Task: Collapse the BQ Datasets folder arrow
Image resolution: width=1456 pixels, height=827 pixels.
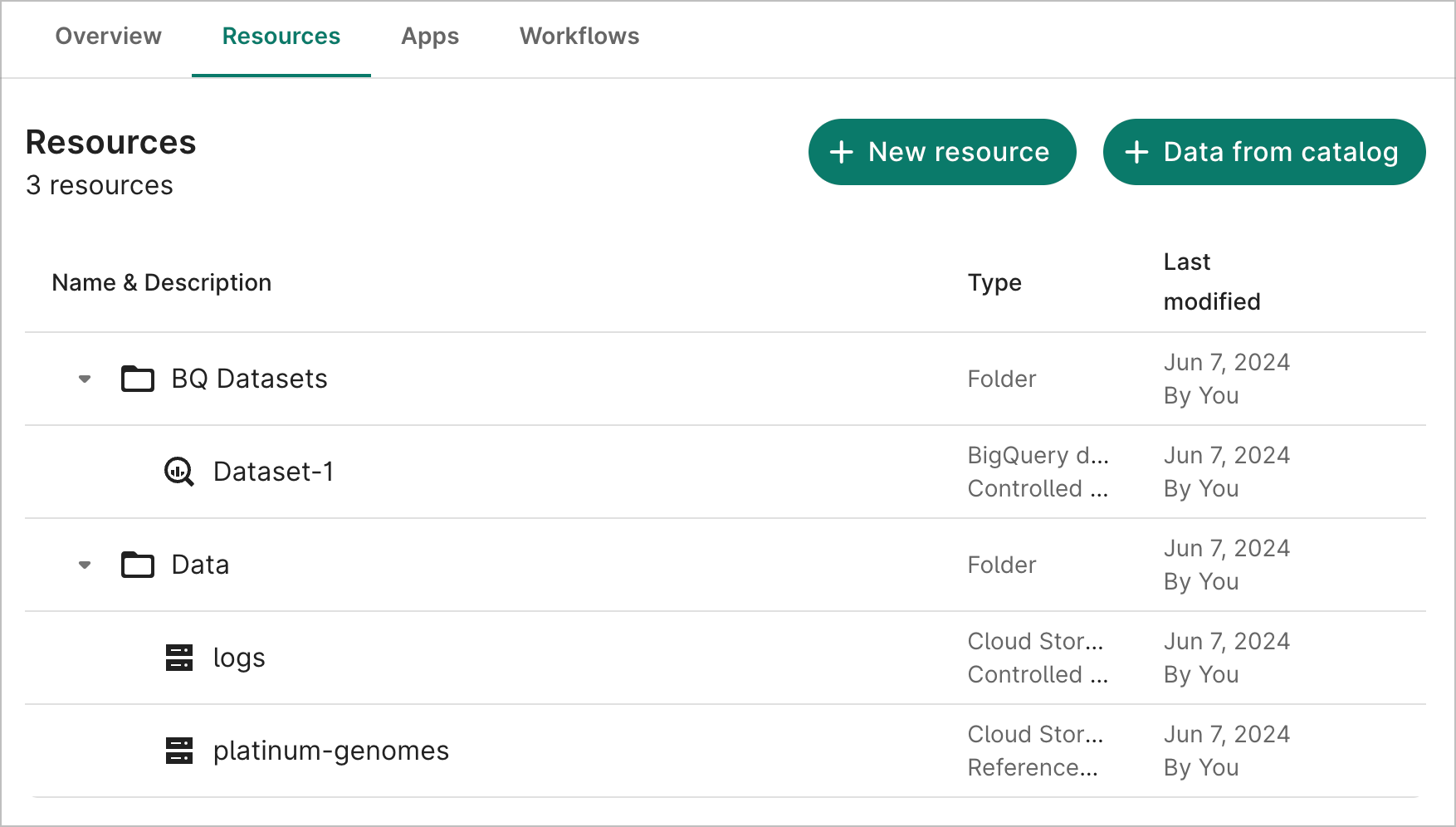Action: (85, 379)
